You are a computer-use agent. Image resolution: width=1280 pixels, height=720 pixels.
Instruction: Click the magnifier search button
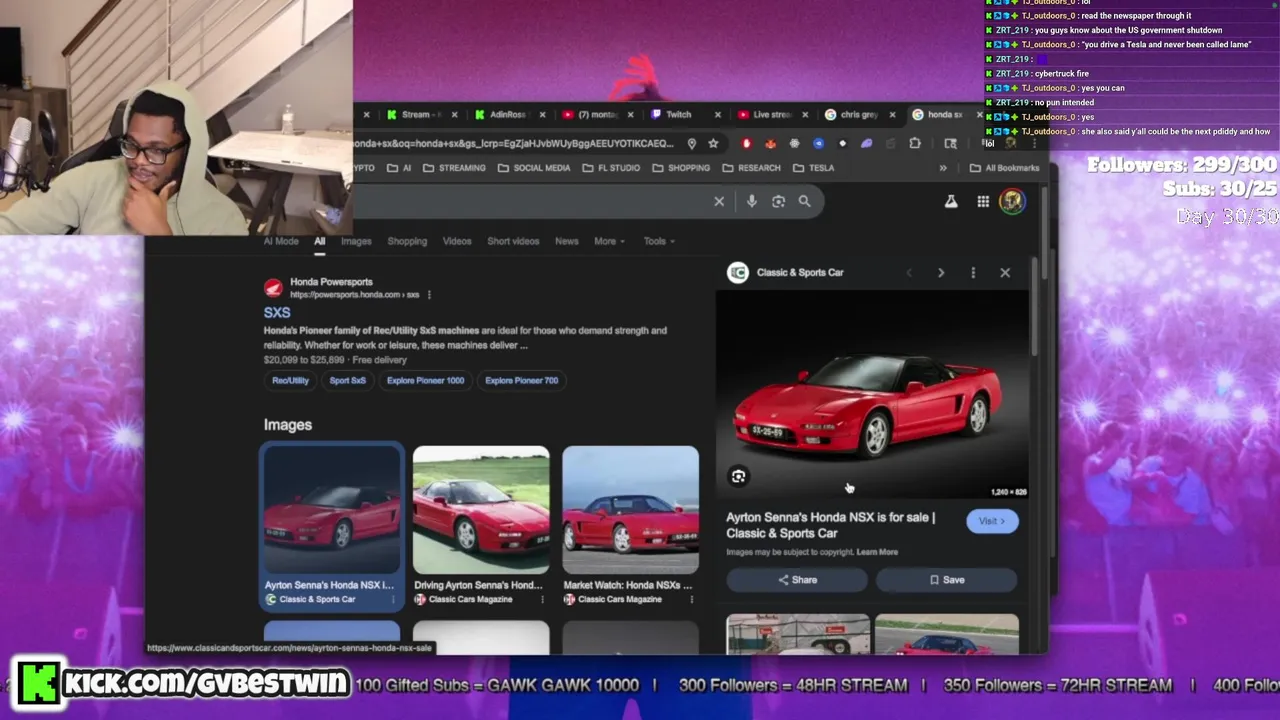click(804, 201)
